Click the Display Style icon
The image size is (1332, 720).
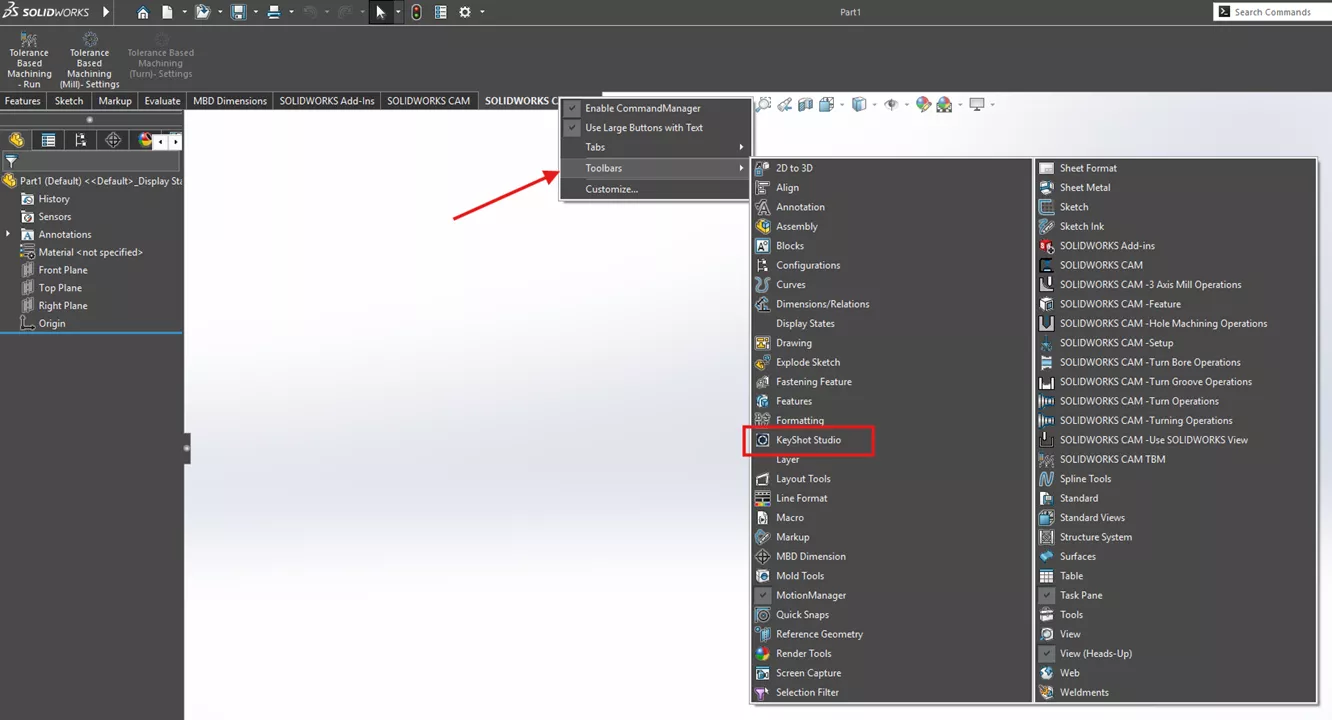(x=858, y=104)
